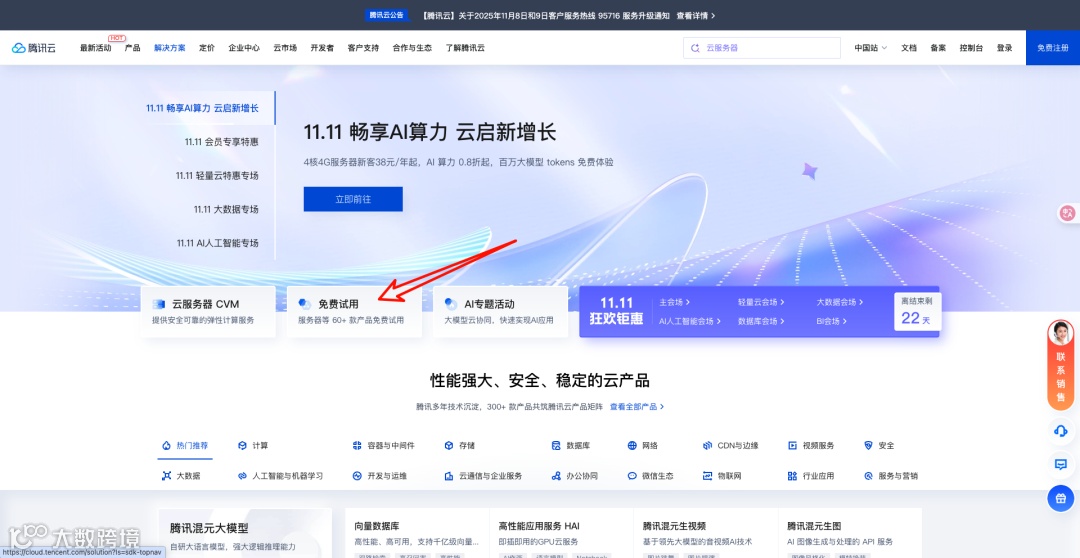Click the feedback message icon on right sidebar

(x=1061, y=464)
